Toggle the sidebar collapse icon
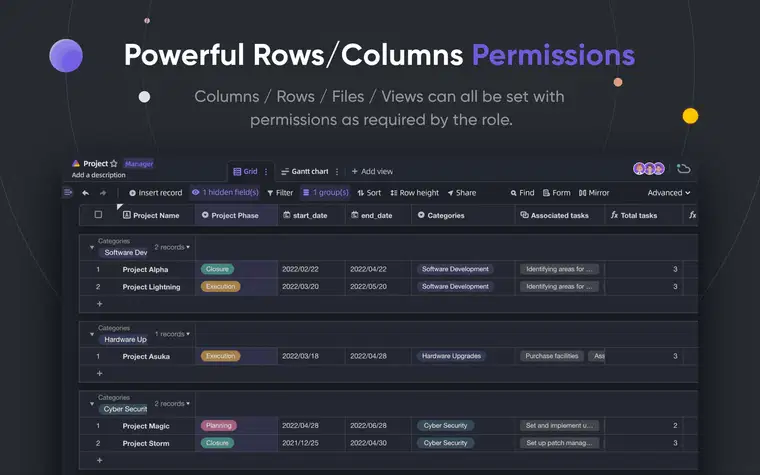Screen dimensions: 760x475 (68, 192)
